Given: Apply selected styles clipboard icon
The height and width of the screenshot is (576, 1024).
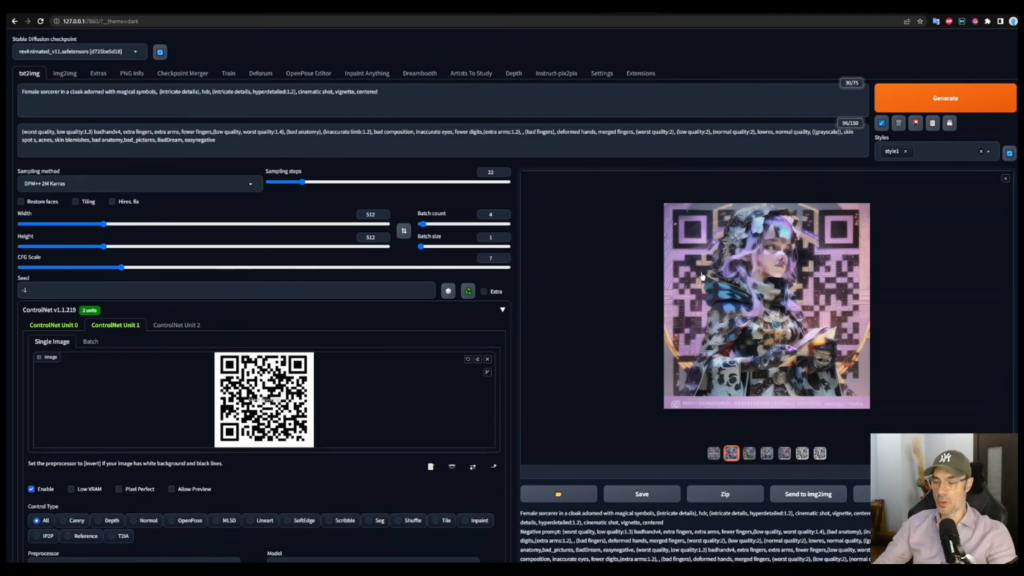Looking at the screenshot, I should coord(933,123).
